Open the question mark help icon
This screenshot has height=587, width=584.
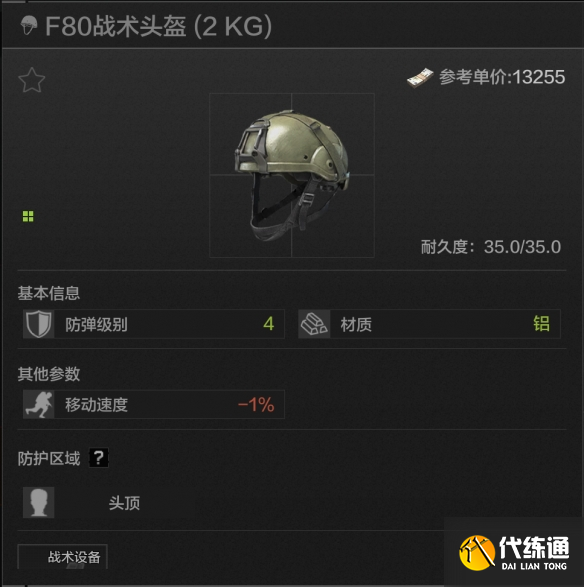coord(99,457)
